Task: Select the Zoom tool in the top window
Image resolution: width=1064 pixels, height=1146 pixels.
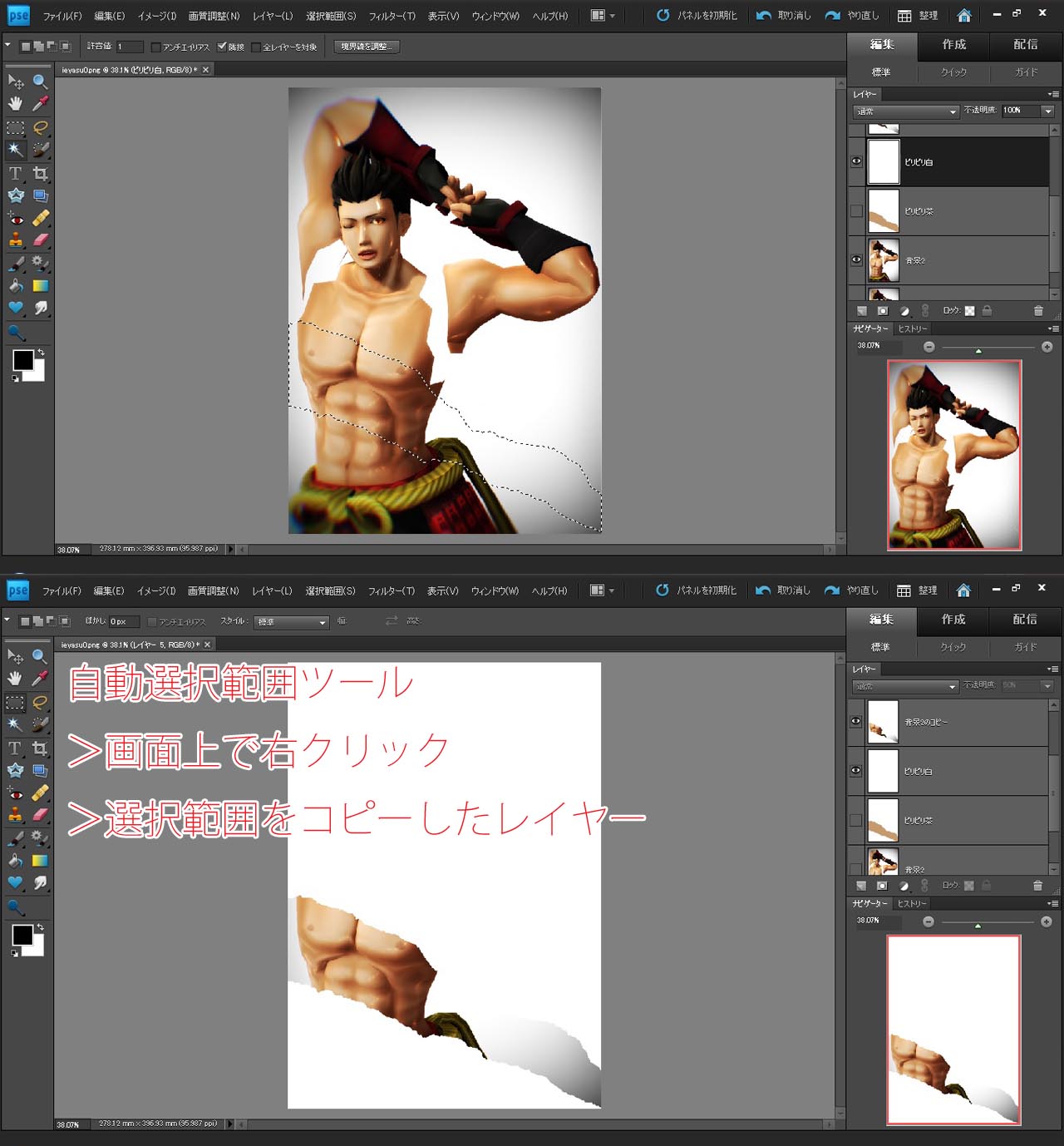Action: (40, 82)
